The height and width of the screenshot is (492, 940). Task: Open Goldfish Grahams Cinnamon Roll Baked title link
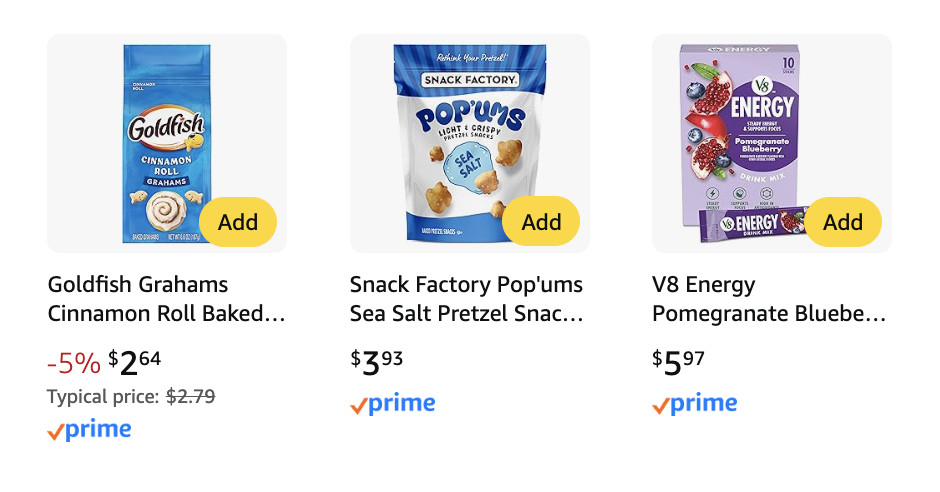pyautogui.click(x=166, y=299)
